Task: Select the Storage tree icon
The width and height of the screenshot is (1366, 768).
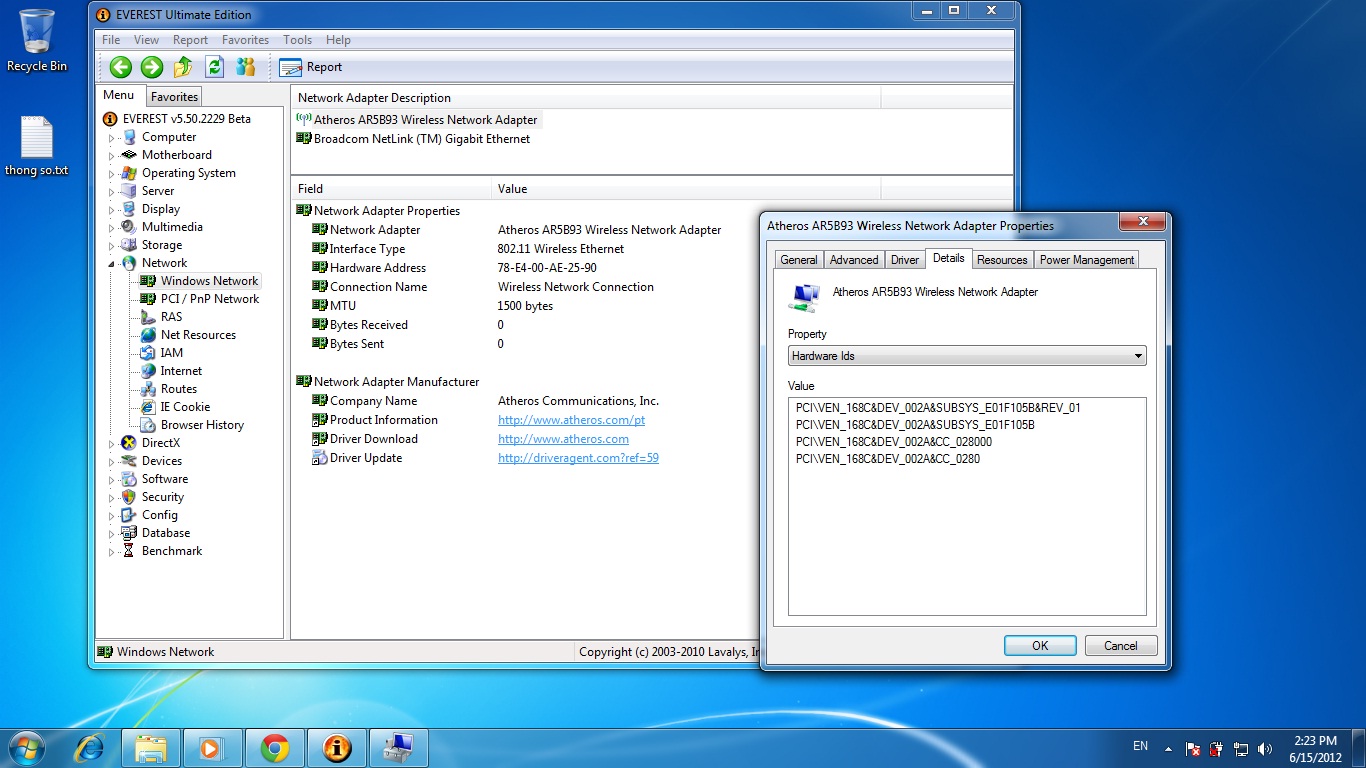Action: pyautogui.click(x=129, y=245)
